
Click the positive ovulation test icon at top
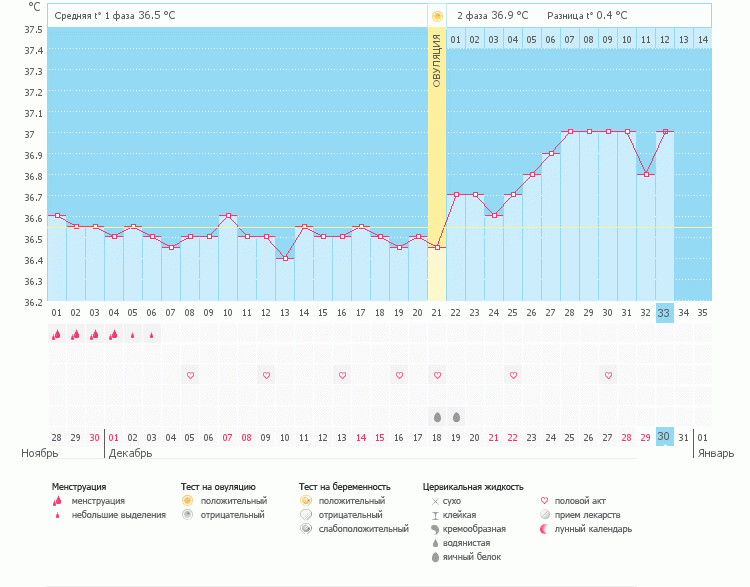(437, 16)
